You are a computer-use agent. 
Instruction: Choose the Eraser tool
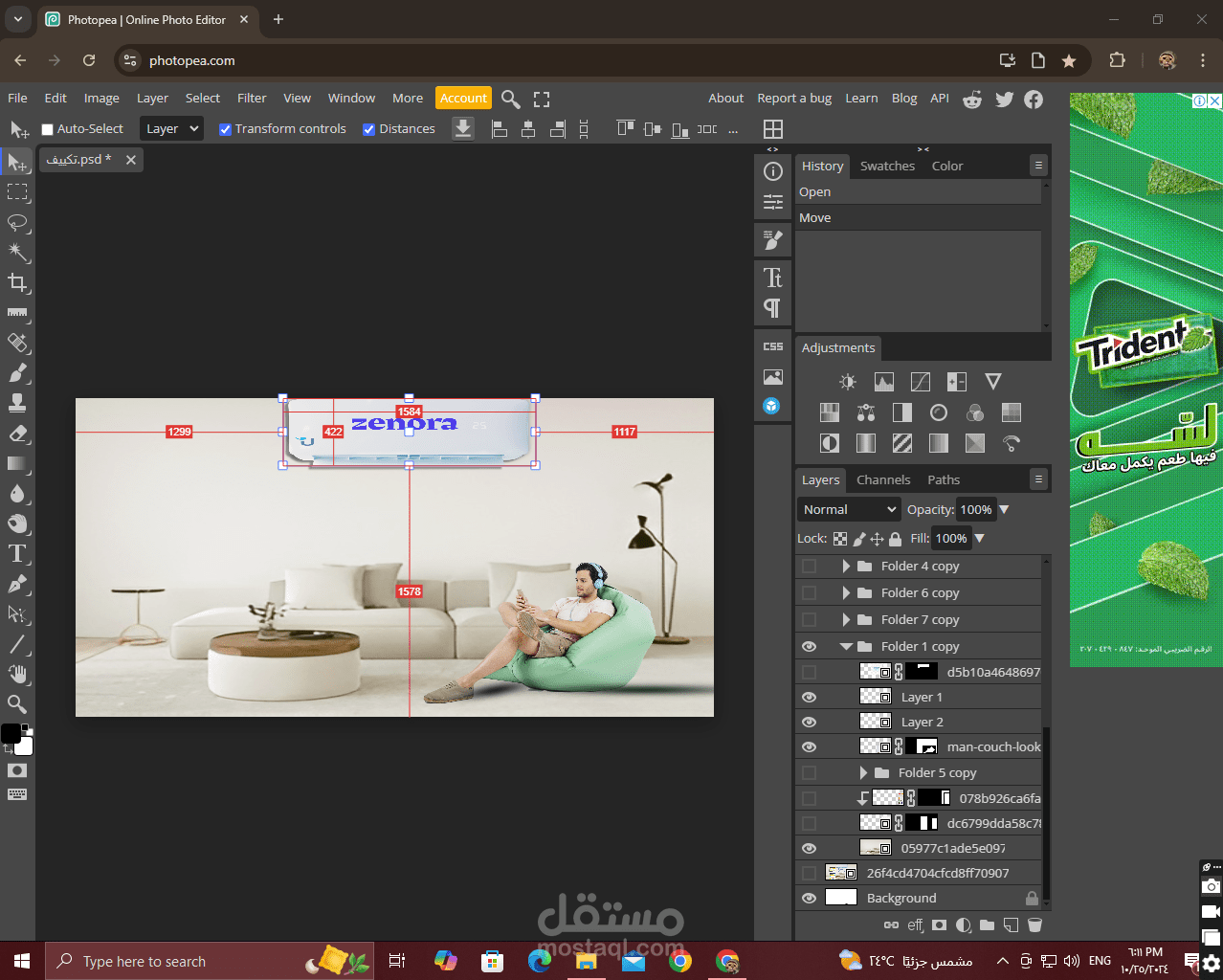coord(17,434)
